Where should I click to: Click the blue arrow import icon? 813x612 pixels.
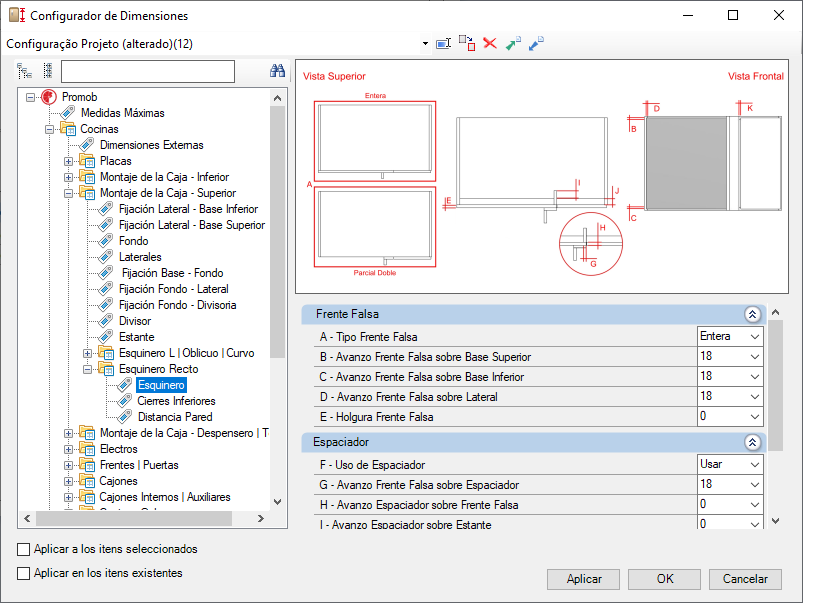[x=536, y=44]
